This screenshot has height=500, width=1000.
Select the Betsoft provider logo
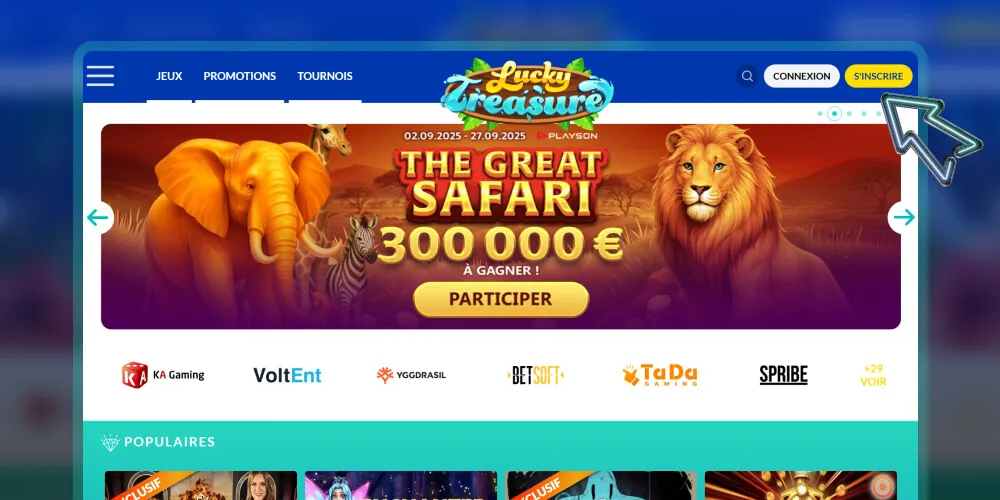point(536,375)
